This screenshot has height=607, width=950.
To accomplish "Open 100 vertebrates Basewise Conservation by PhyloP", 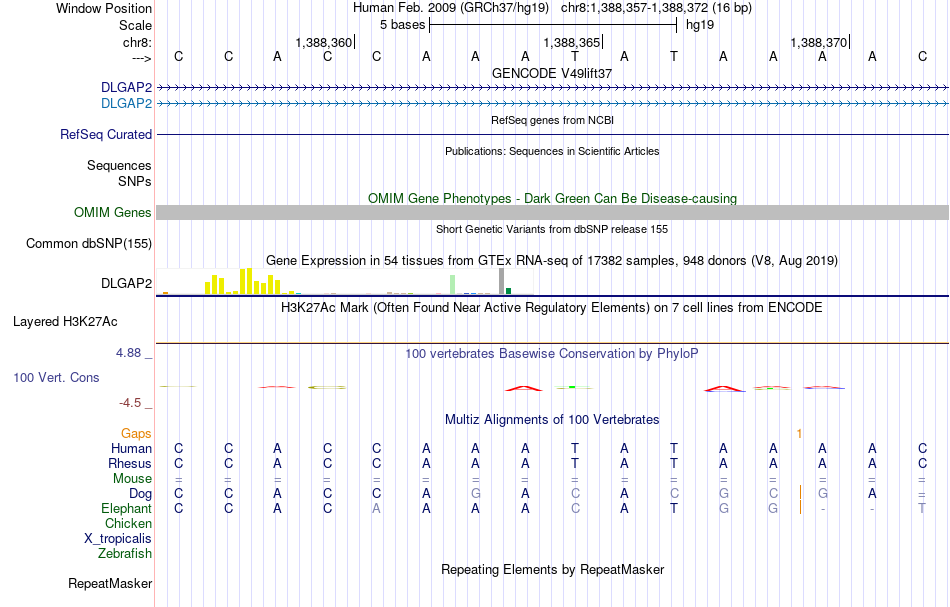I will [552, 354].
